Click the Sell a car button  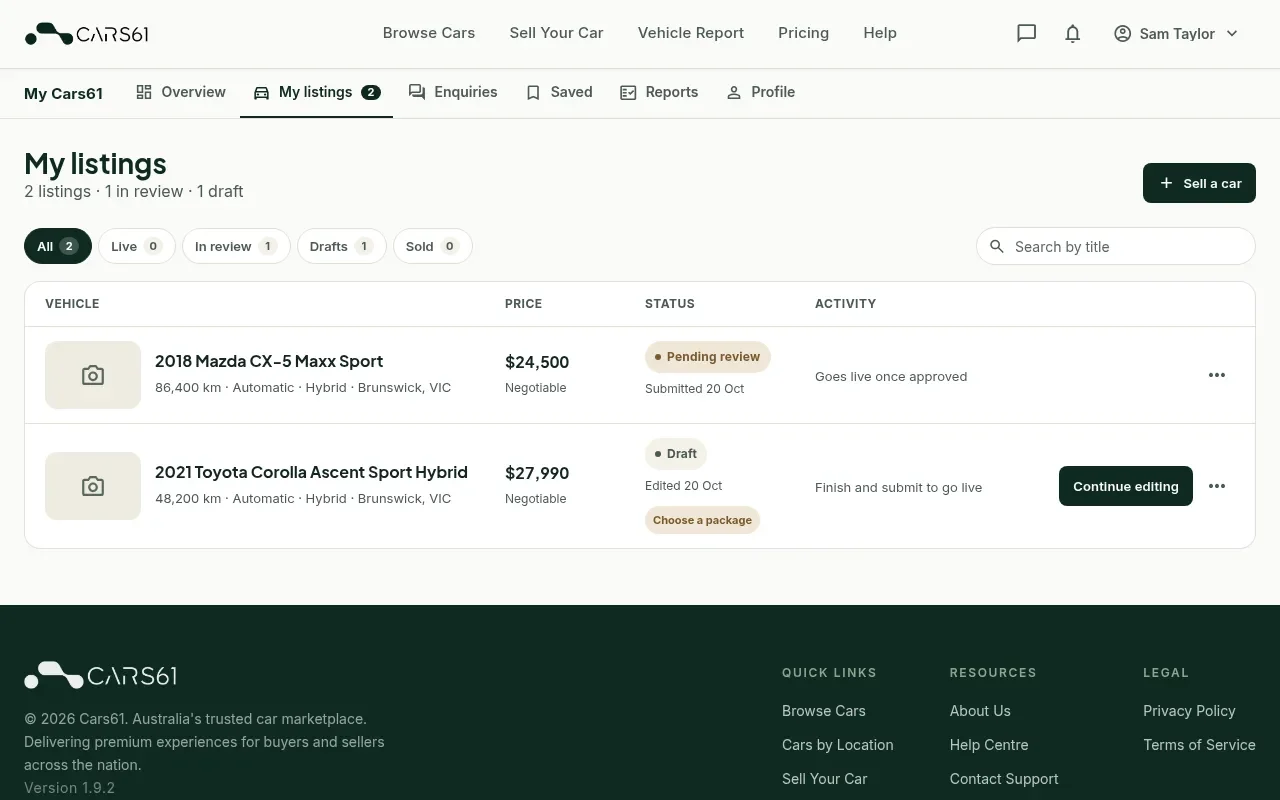coord(1199,183)
